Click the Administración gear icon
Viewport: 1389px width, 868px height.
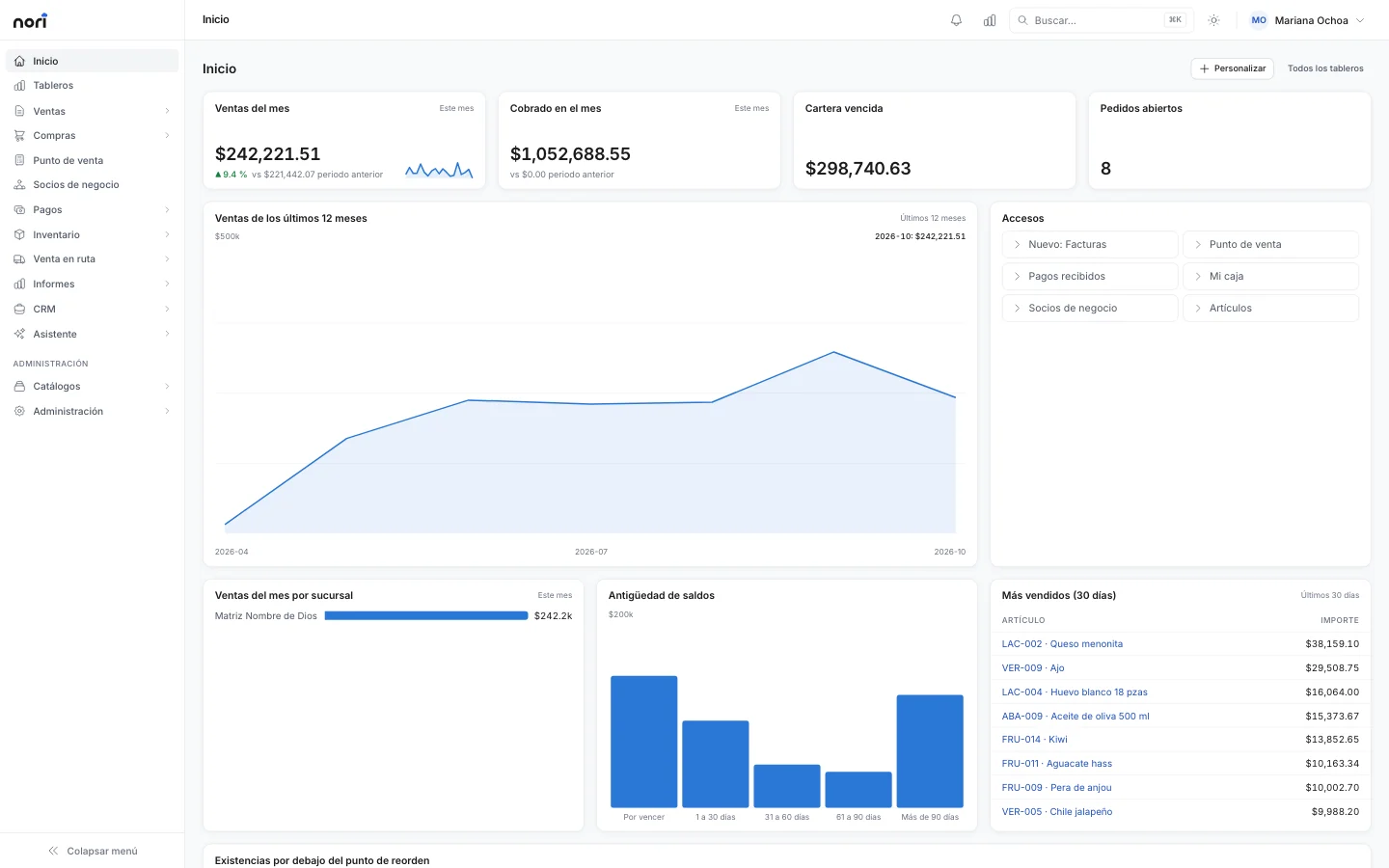pos(19,412)
